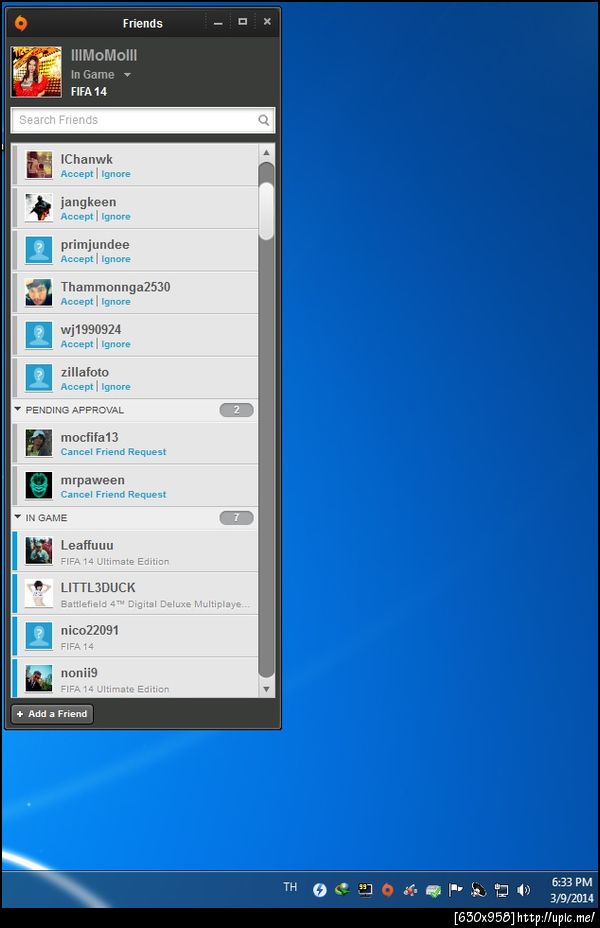Image resolution: width=600 pixels, height=928 pixels.
Task: Cancel friend request to mrpaween
Action: click(113, 495)
